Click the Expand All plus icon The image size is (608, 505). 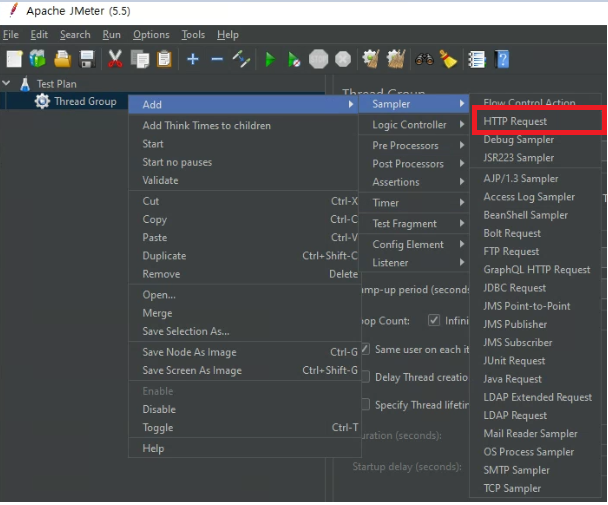pyautogui.click(x=193, y=59)
